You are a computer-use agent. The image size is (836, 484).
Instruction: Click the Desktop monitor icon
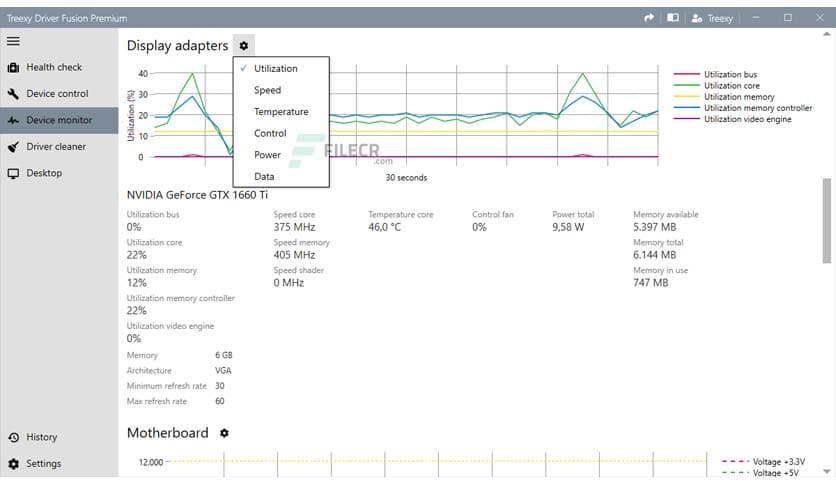[x=13, y=173]
